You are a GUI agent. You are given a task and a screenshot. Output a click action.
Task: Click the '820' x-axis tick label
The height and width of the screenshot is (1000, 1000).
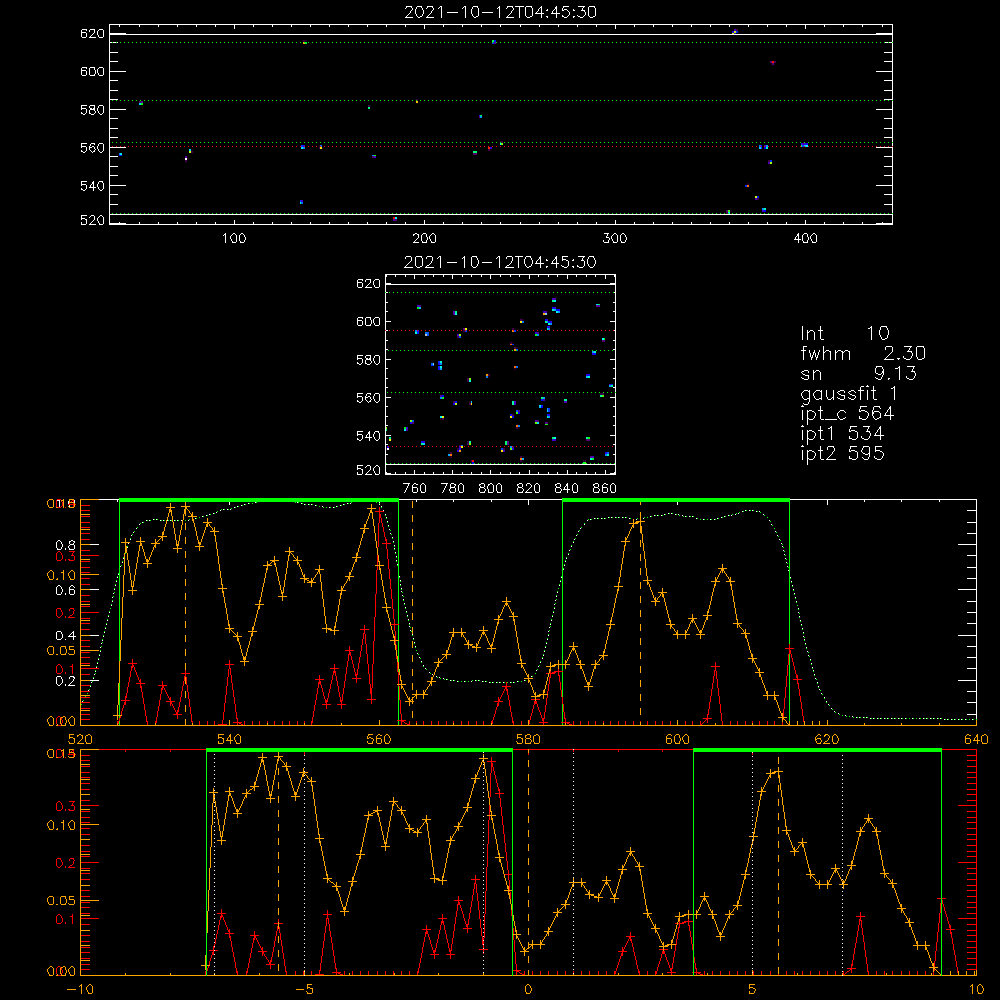[529, 489]
